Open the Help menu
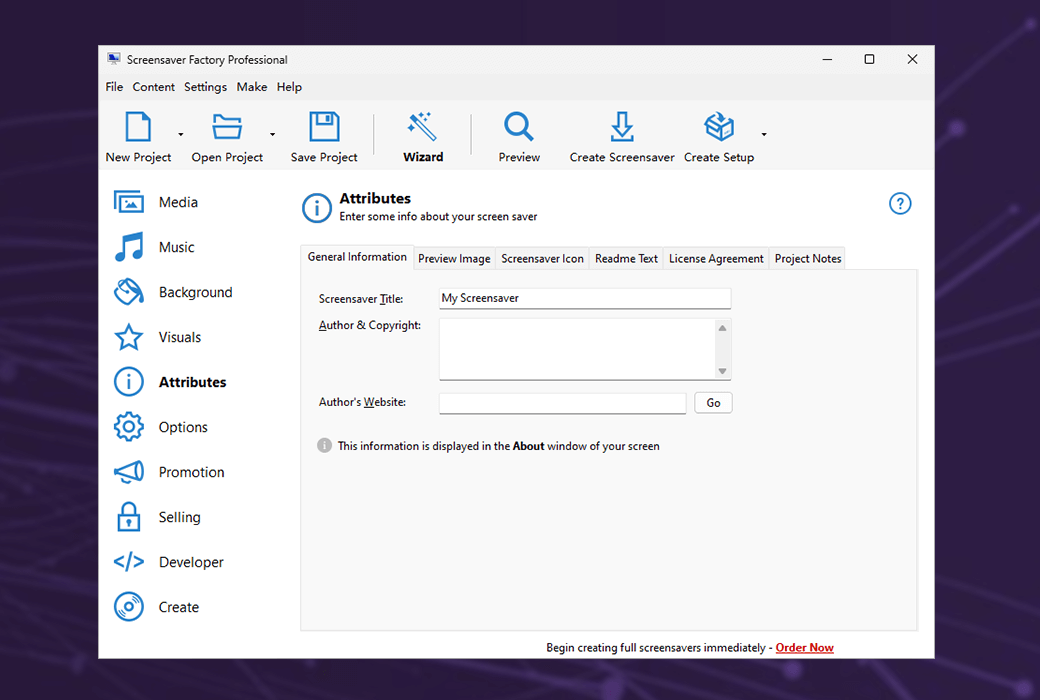1040x700 pixels. pos(289,87)
